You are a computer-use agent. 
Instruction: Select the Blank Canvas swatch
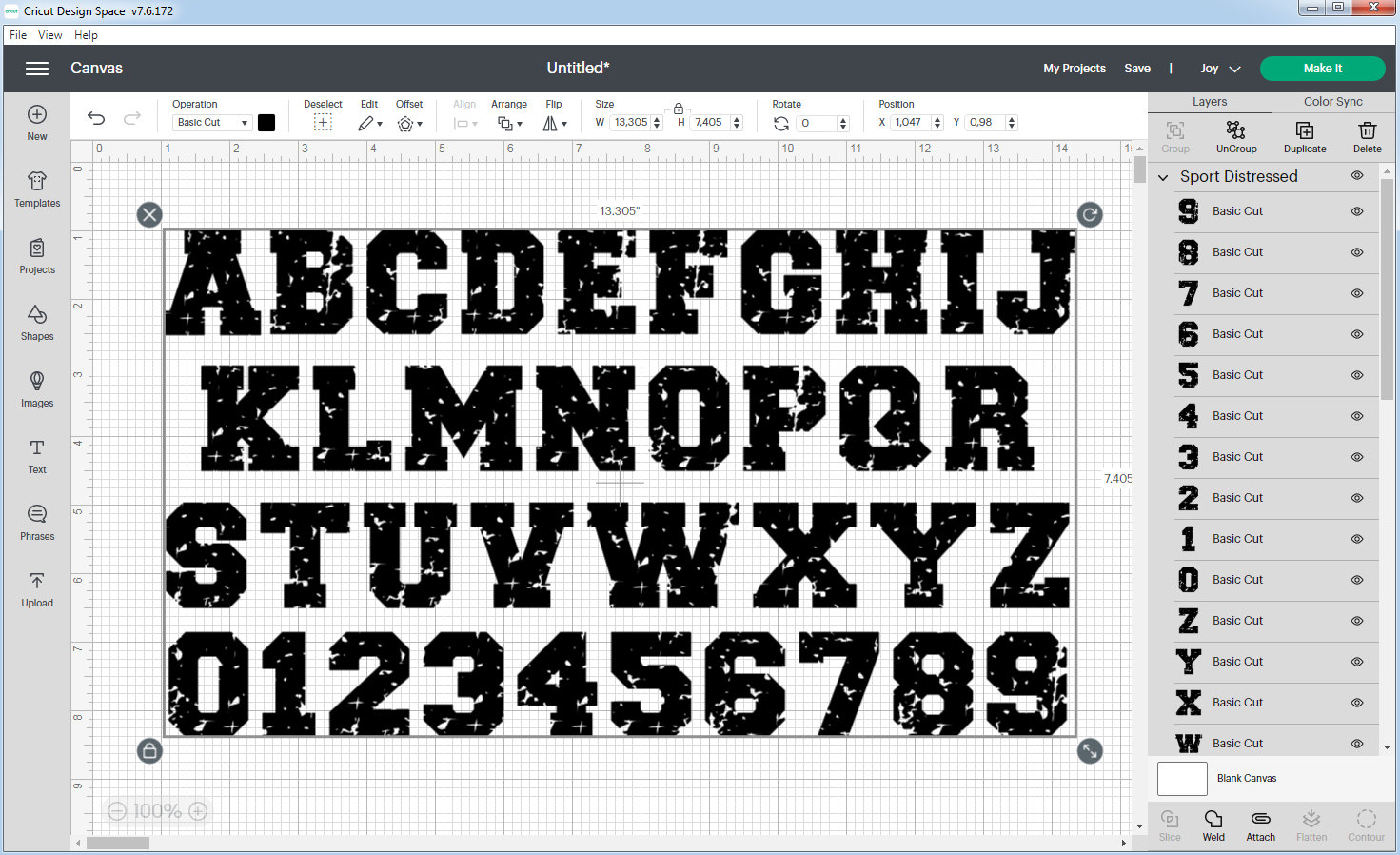1182,779
